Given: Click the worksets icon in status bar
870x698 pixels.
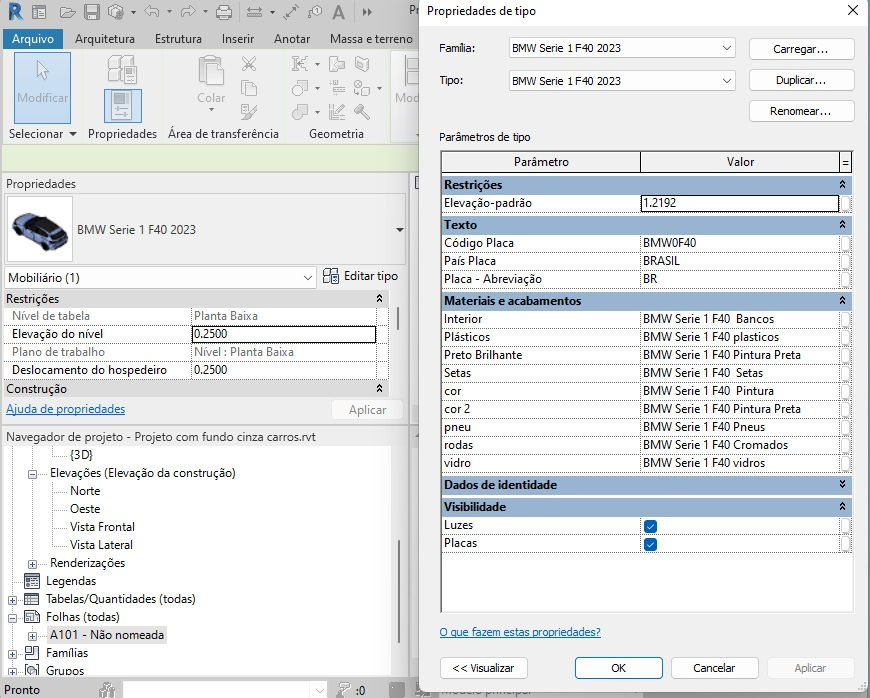Looking at the screenshot, I should tap(107, 690).
